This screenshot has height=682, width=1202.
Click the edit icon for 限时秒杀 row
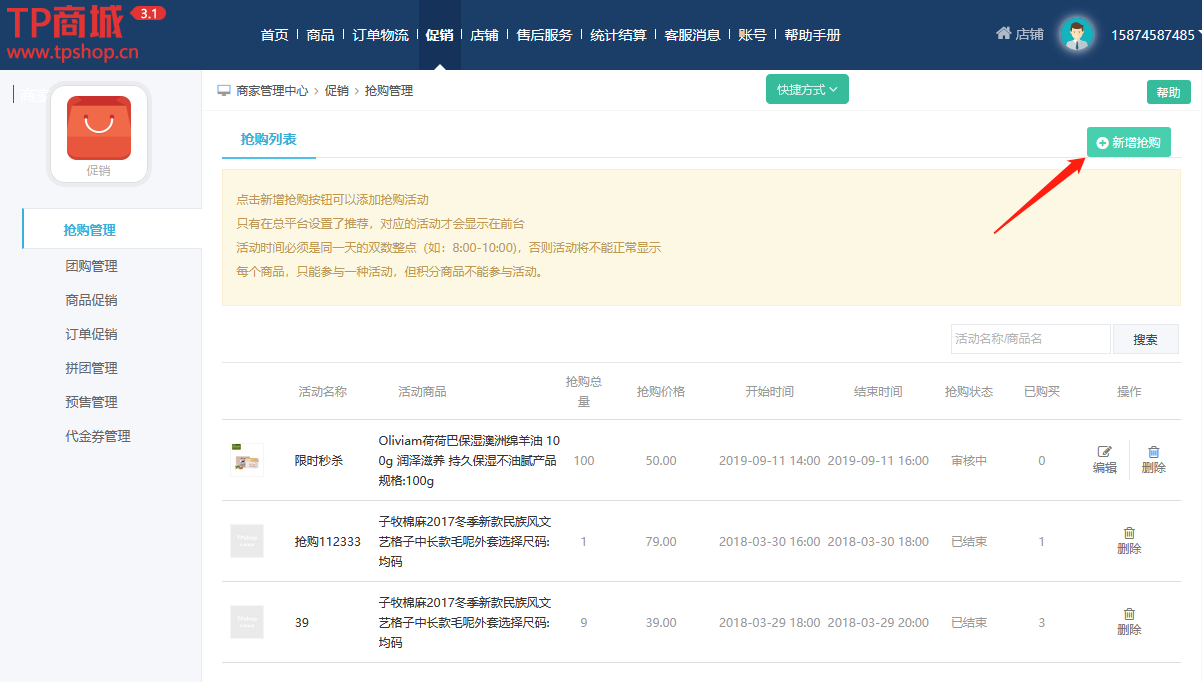[1104, 453]
